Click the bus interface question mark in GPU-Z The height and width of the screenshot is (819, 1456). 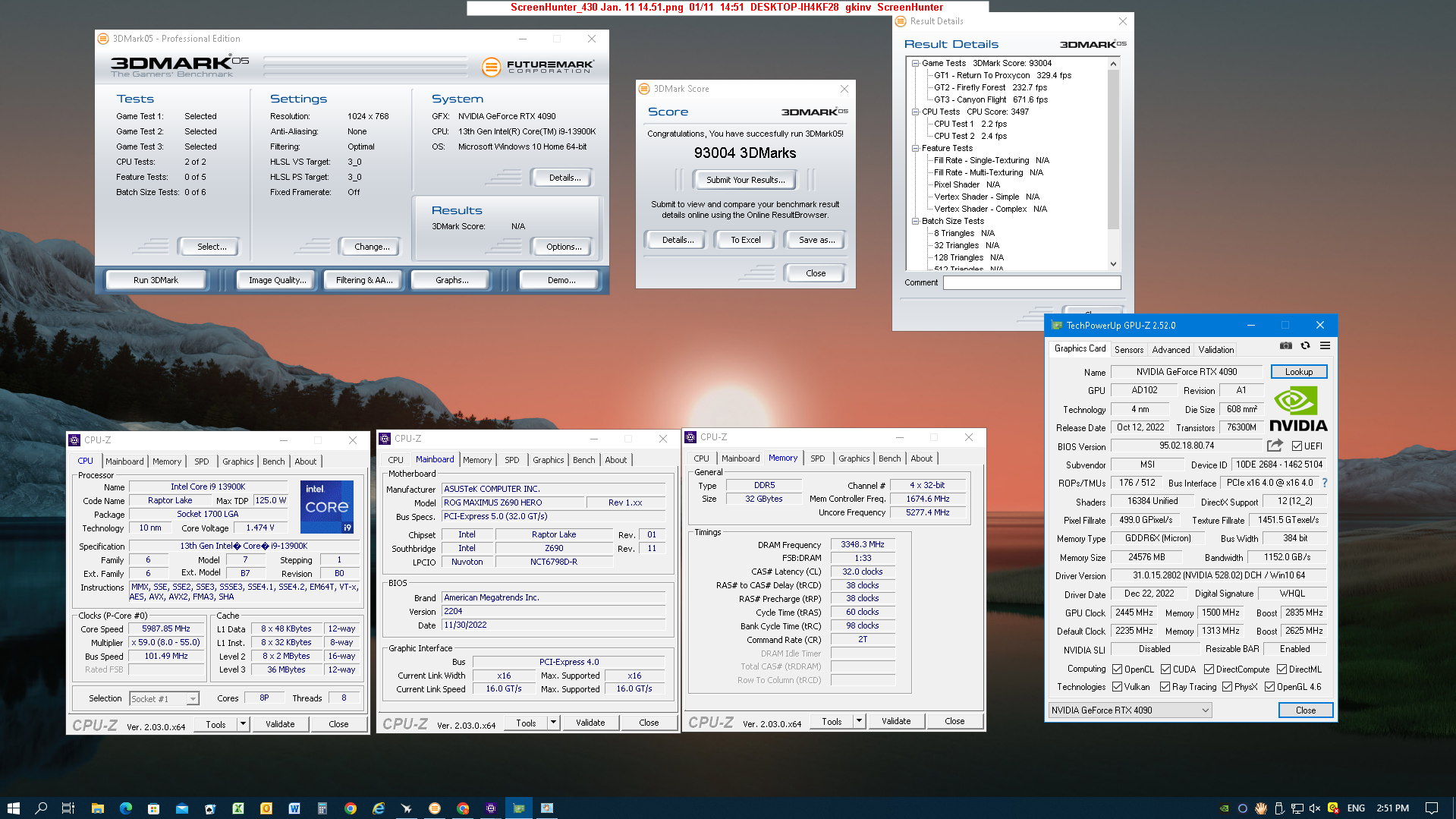tap(1325, 483)
